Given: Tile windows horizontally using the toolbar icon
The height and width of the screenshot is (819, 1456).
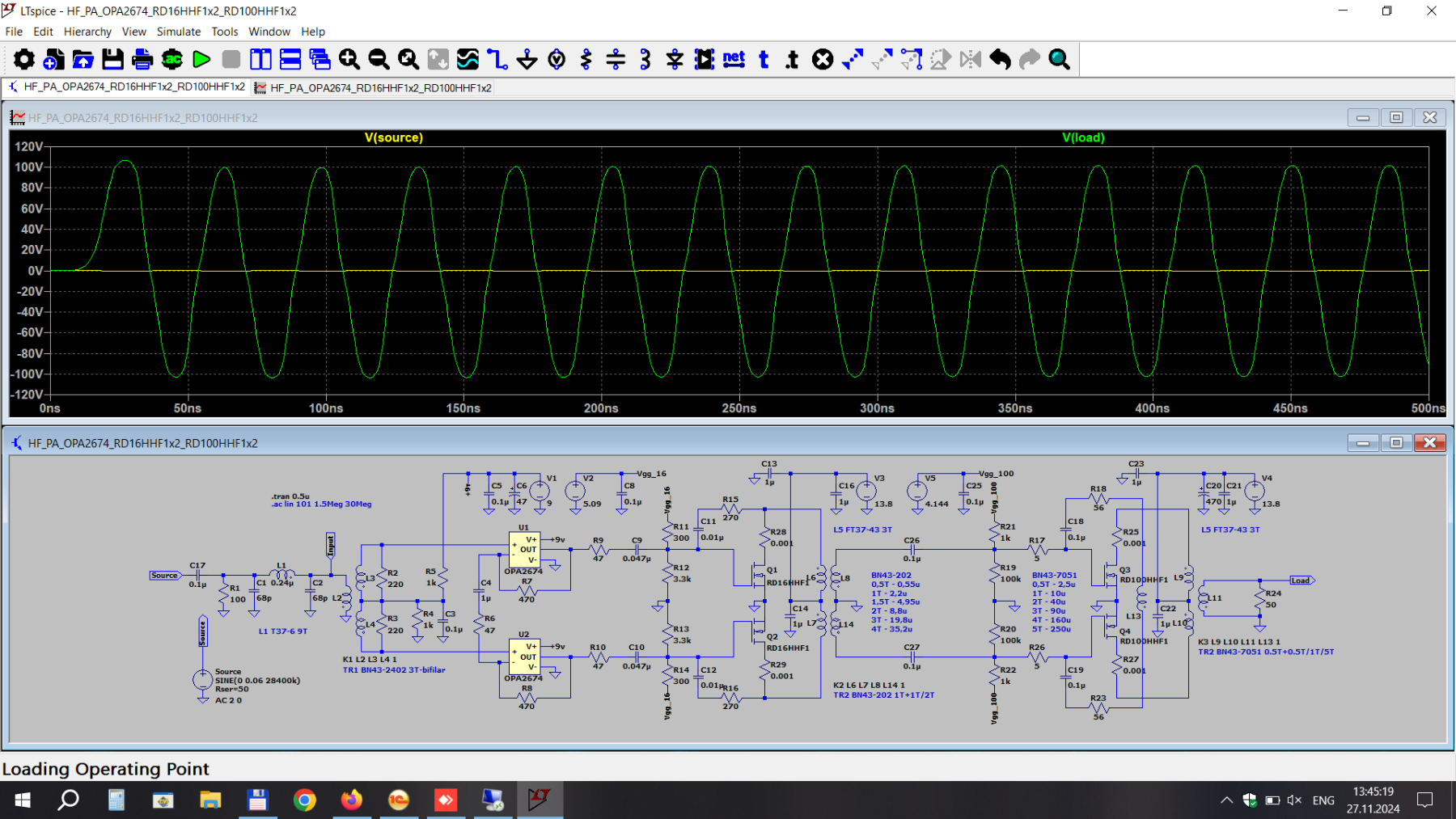Looking at the screenshot, I should (290, 59).
